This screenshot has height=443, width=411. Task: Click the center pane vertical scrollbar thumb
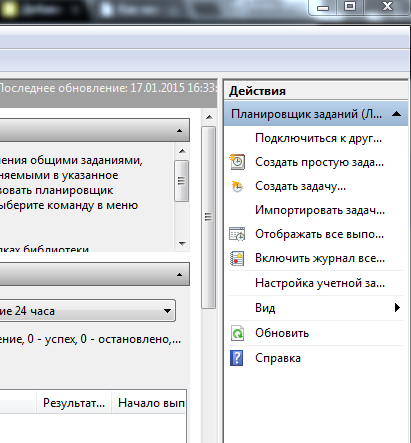pos(209,217)
